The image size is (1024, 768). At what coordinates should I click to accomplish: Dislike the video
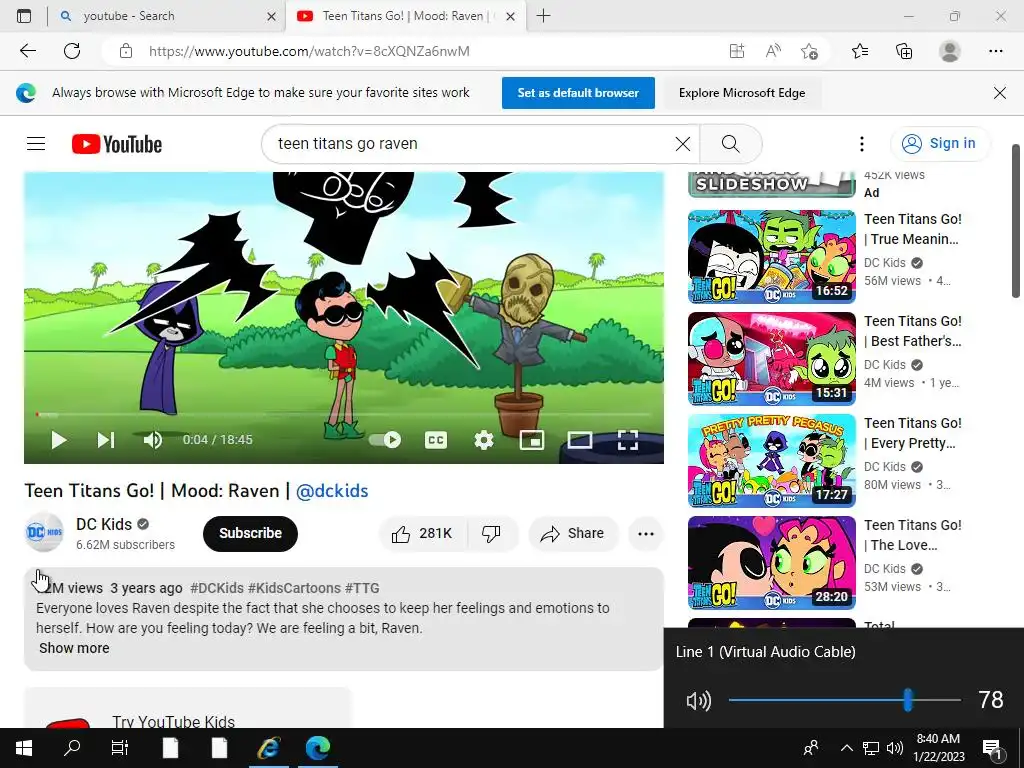pyautogui.click(x=491, y=534)
